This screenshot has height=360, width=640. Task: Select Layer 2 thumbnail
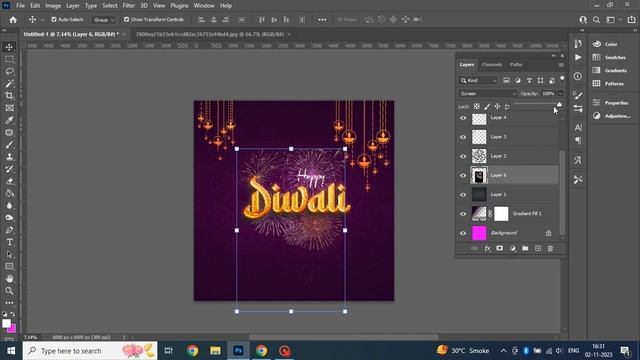tap(479, 156)
